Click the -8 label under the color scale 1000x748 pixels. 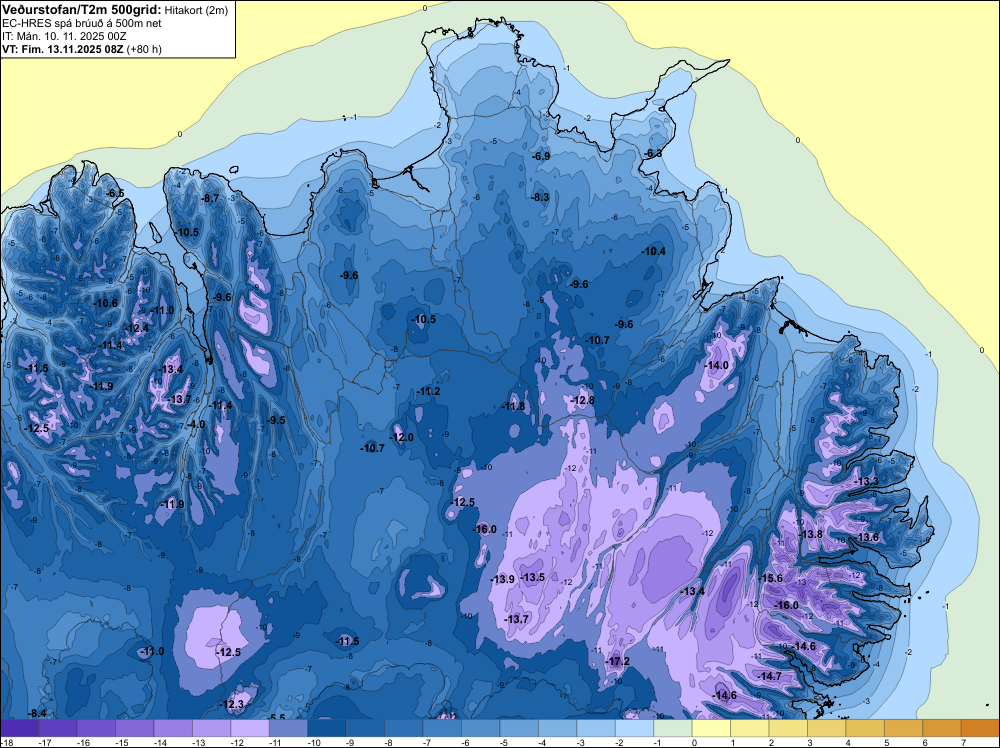pos(388,742)
